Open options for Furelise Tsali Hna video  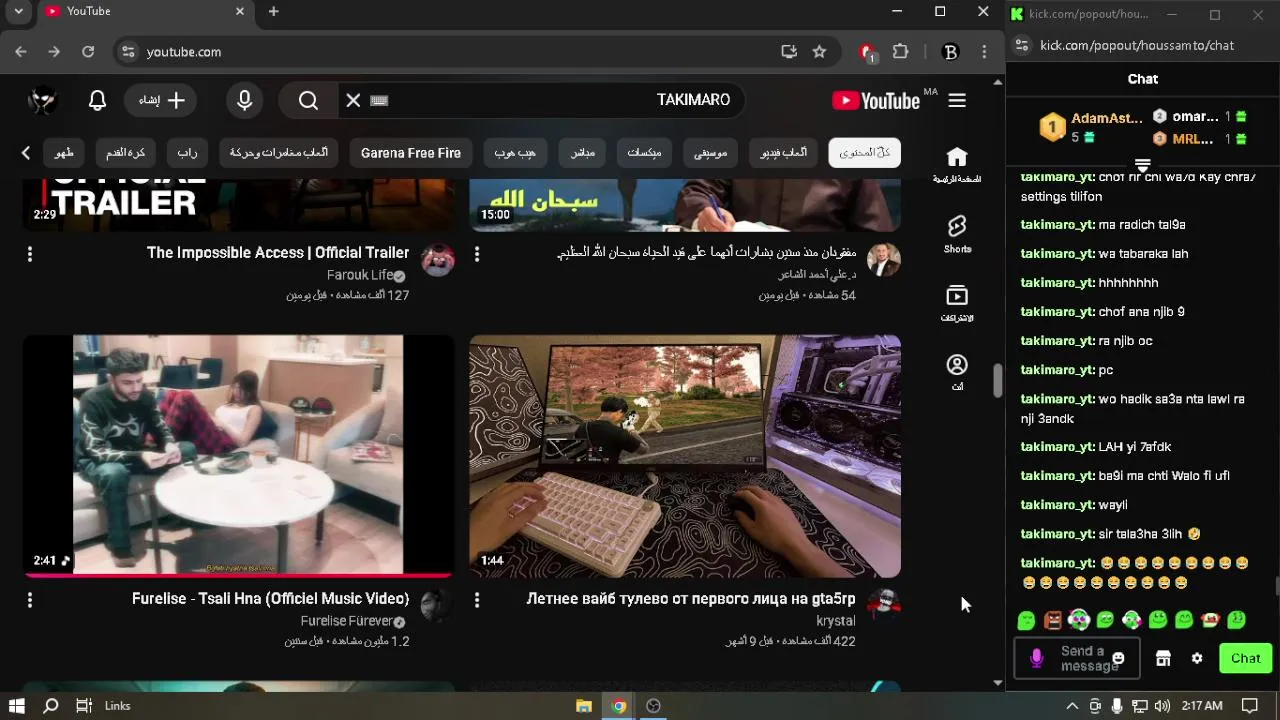[30, 600]
